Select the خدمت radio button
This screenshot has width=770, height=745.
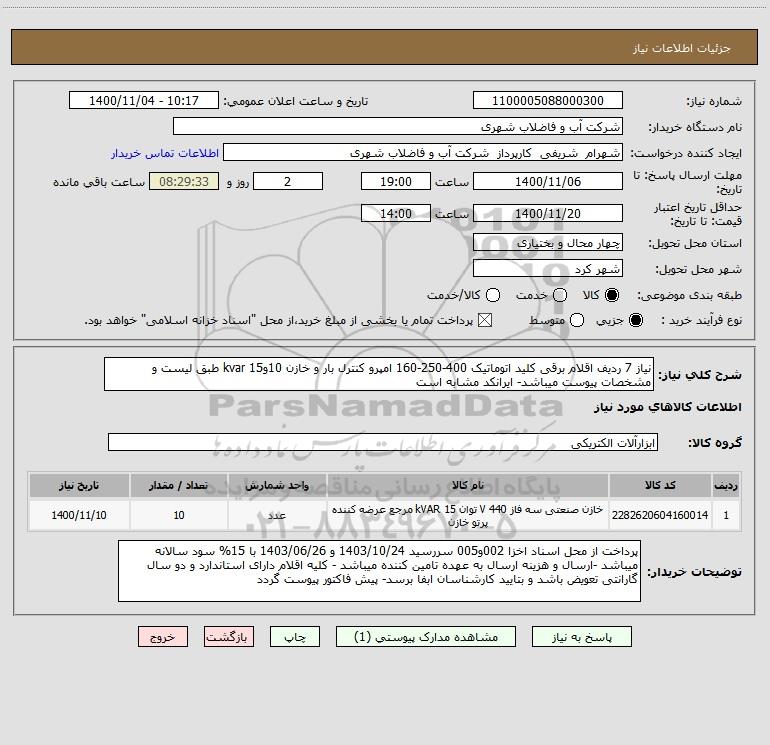tap(560, 295)
